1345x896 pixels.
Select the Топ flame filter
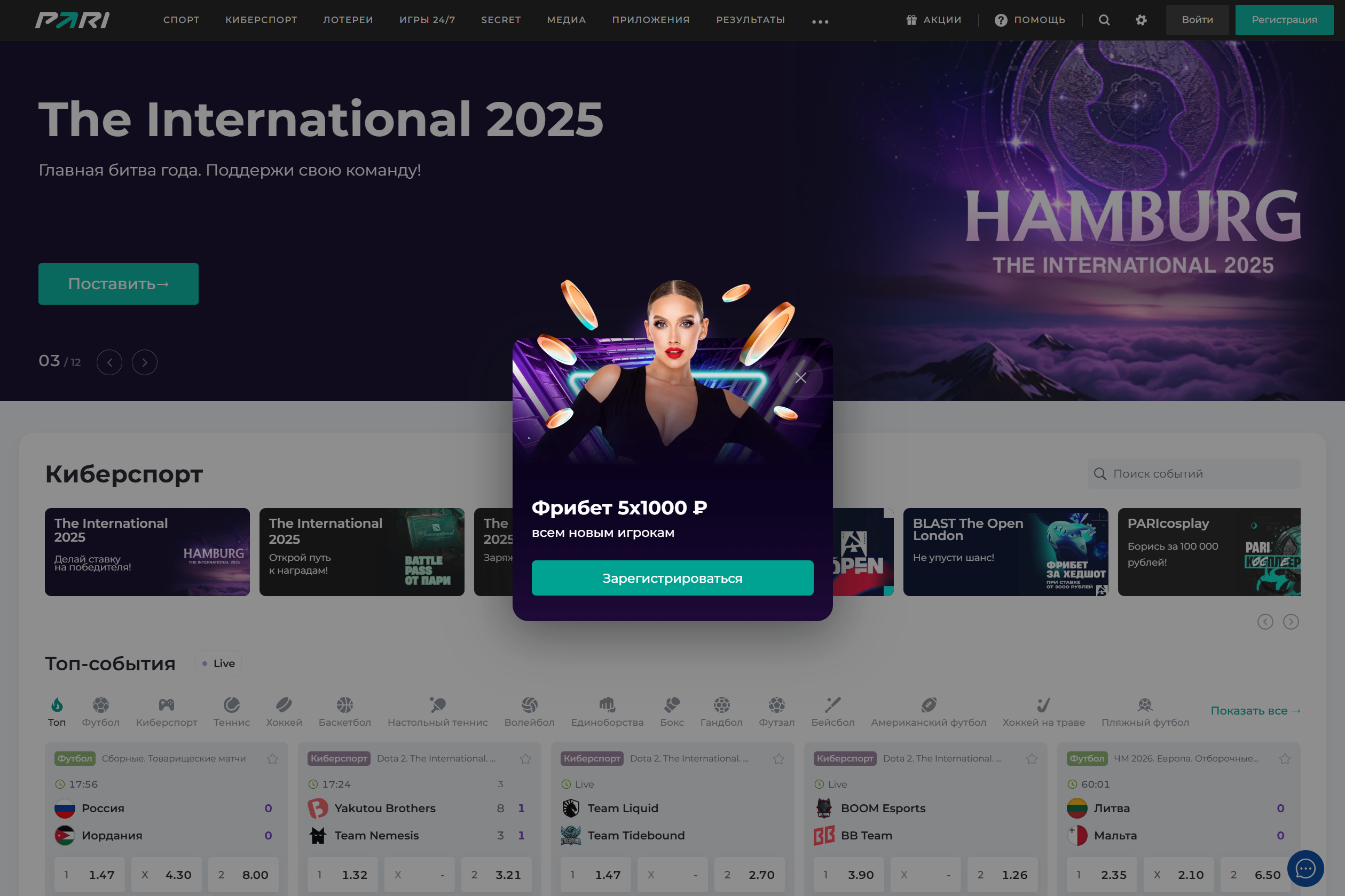57,711
